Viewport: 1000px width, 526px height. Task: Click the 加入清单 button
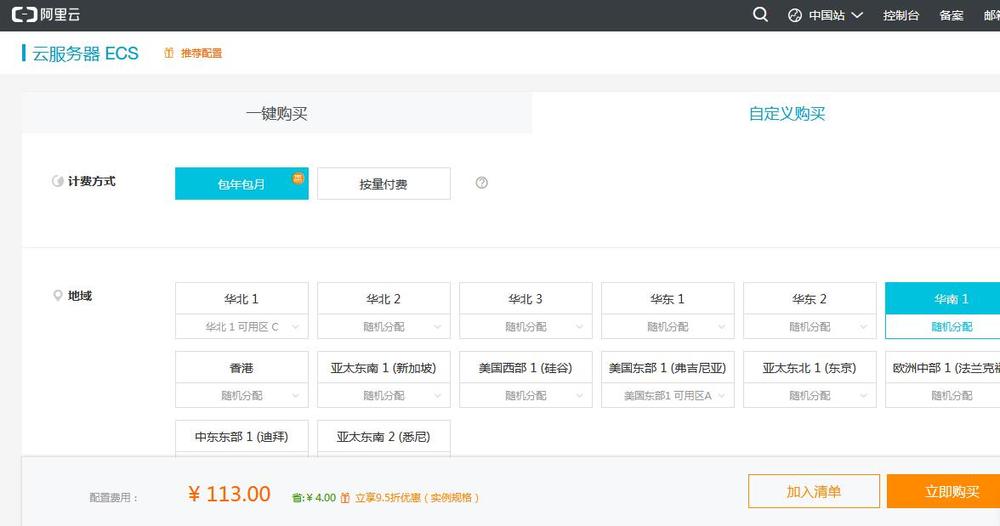click(814, 491)
